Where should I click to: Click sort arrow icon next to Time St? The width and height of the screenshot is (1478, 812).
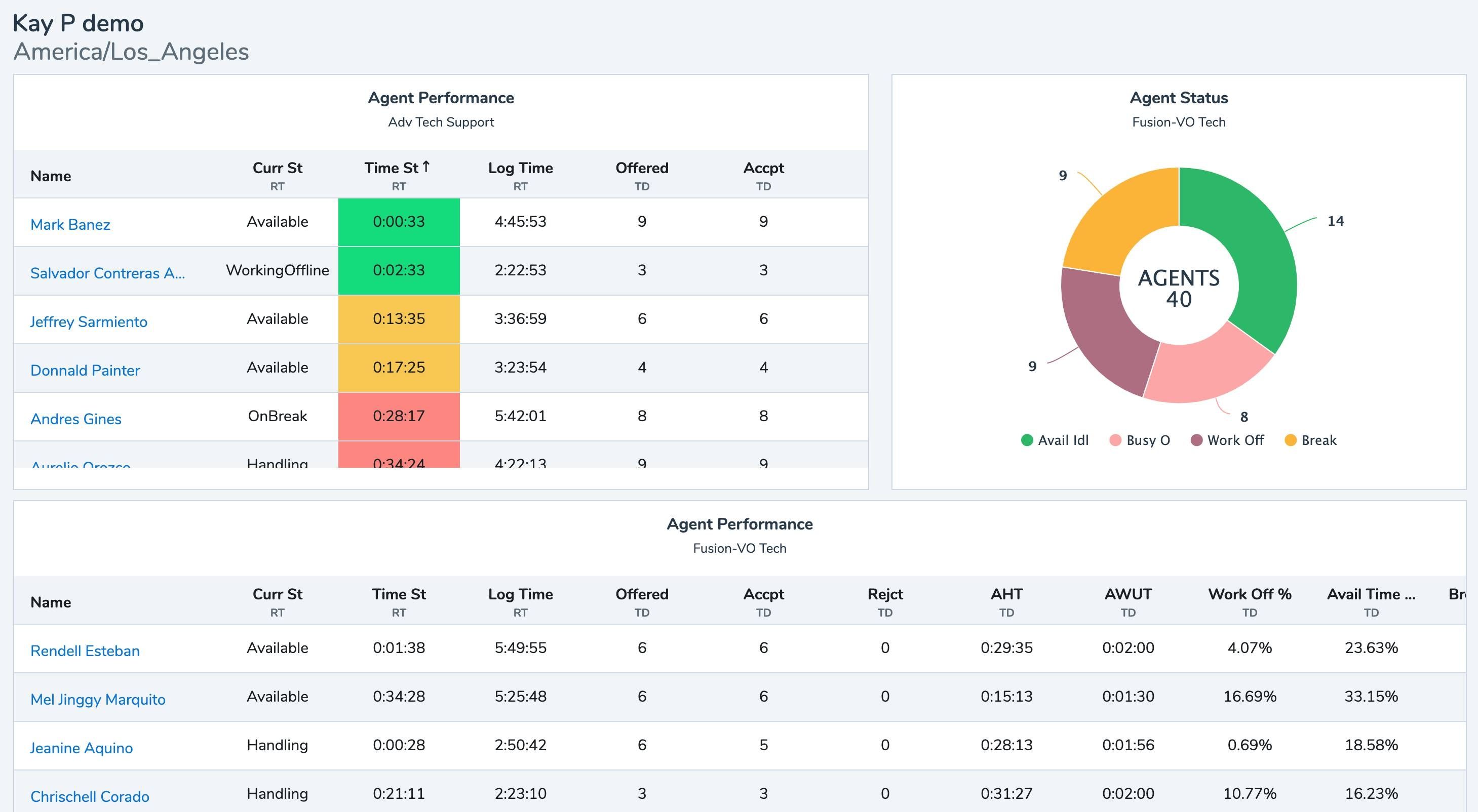pyautogui.click(x=426, y=167)
